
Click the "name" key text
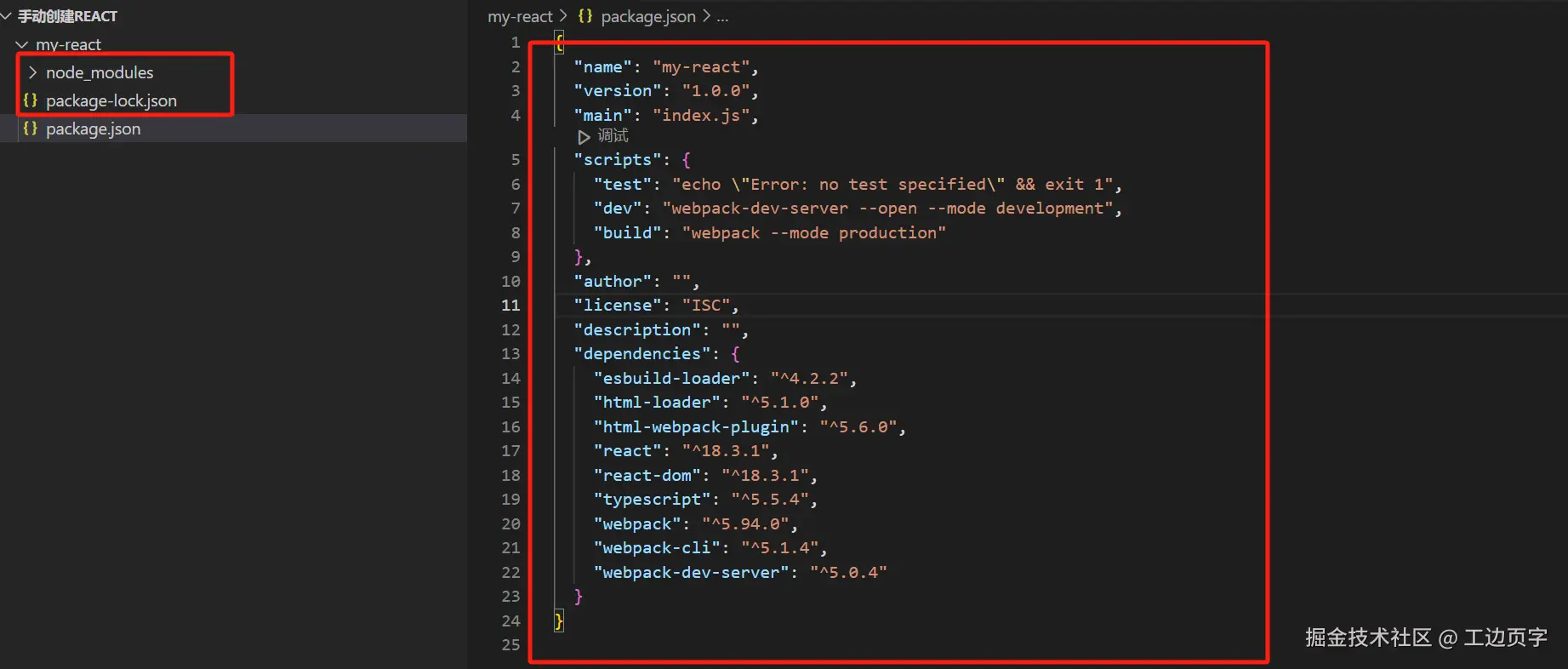click(x=603, y=67)
